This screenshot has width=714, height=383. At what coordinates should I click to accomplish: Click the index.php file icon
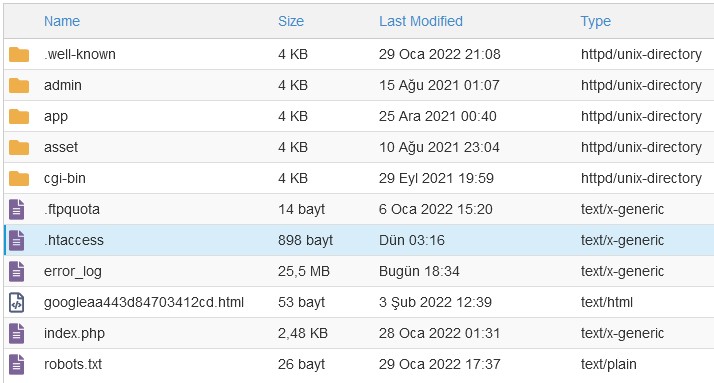tap(16, 333)
